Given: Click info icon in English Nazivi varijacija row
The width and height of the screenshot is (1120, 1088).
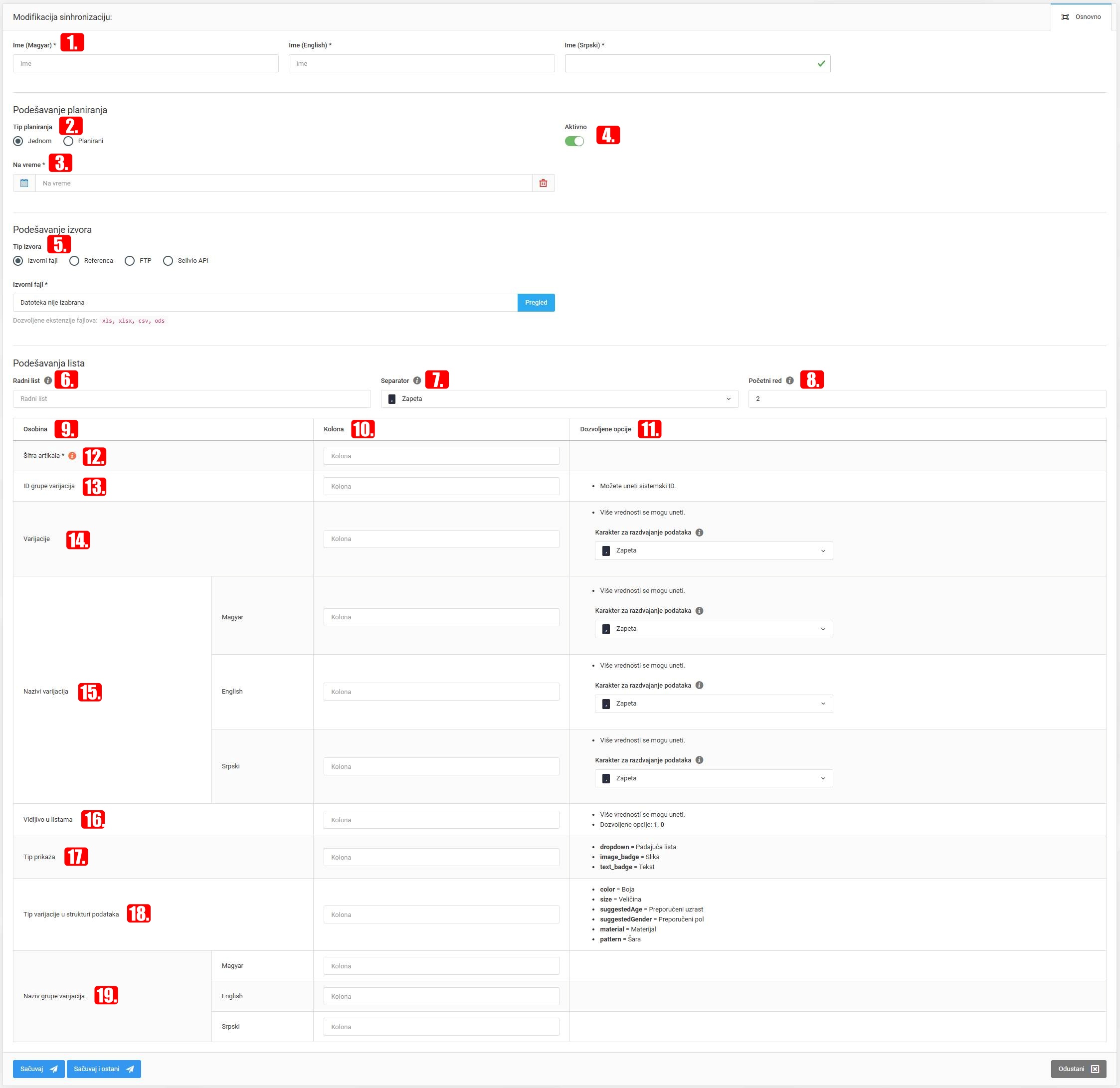Looking at the screenshot, I should click(700, 685).
